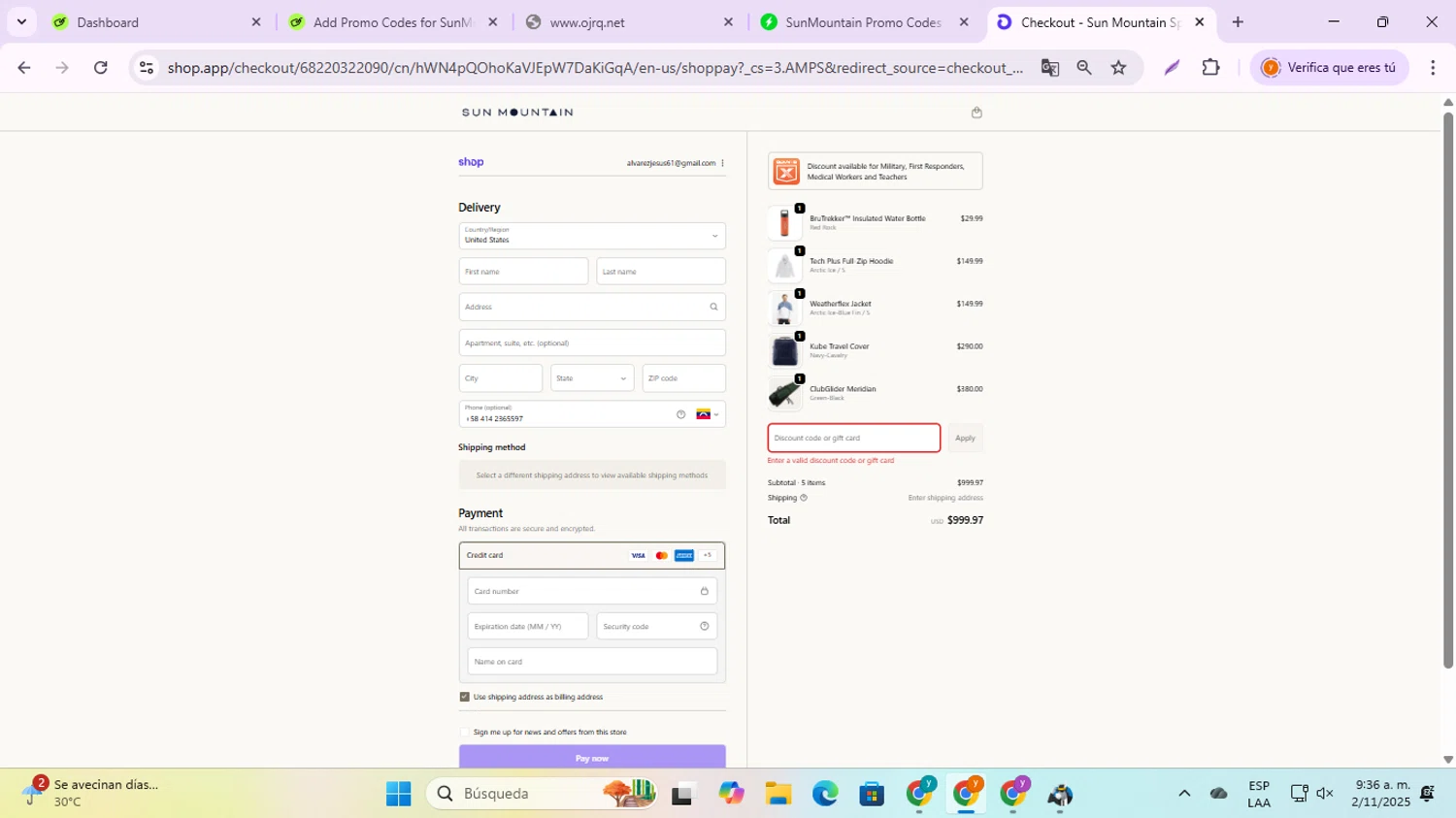Open notification center bell icon
Screen dimensions: 1456x818
click(x=1427, y=793)
